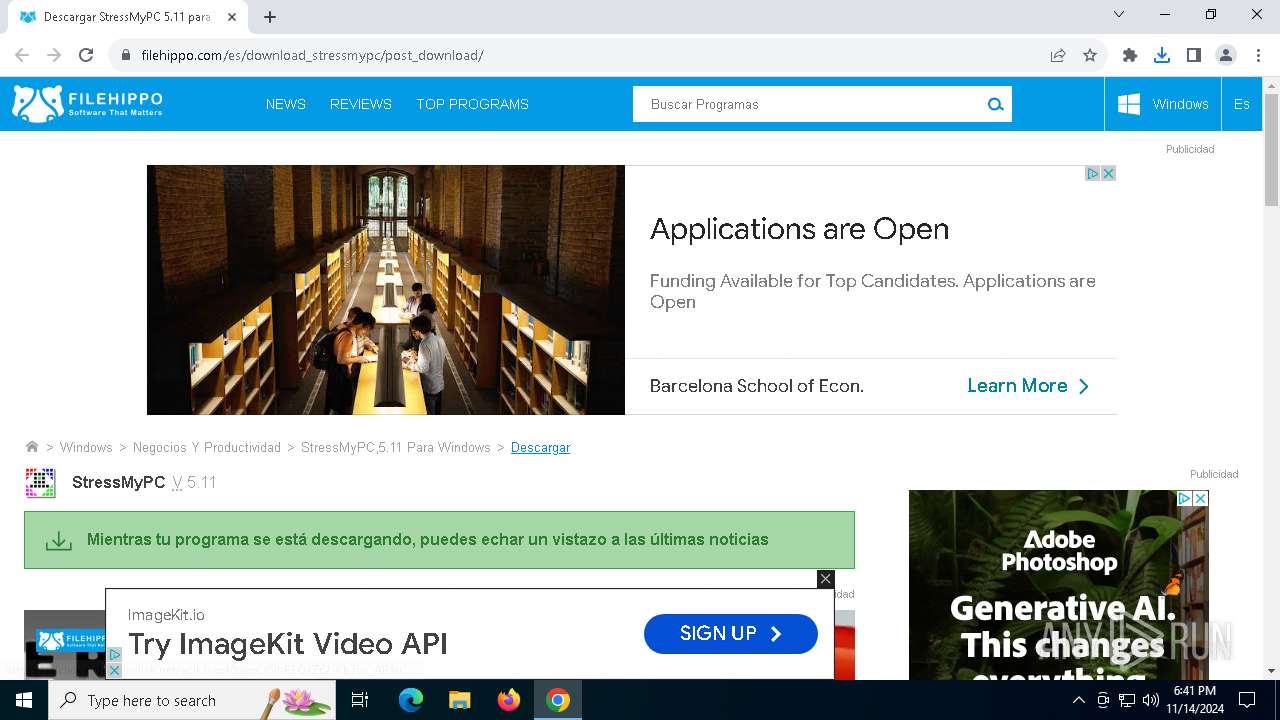The image size is (1280, 720).
Task: Click the Adobe Photoshop ad
Action: (x=1059, y=585)
